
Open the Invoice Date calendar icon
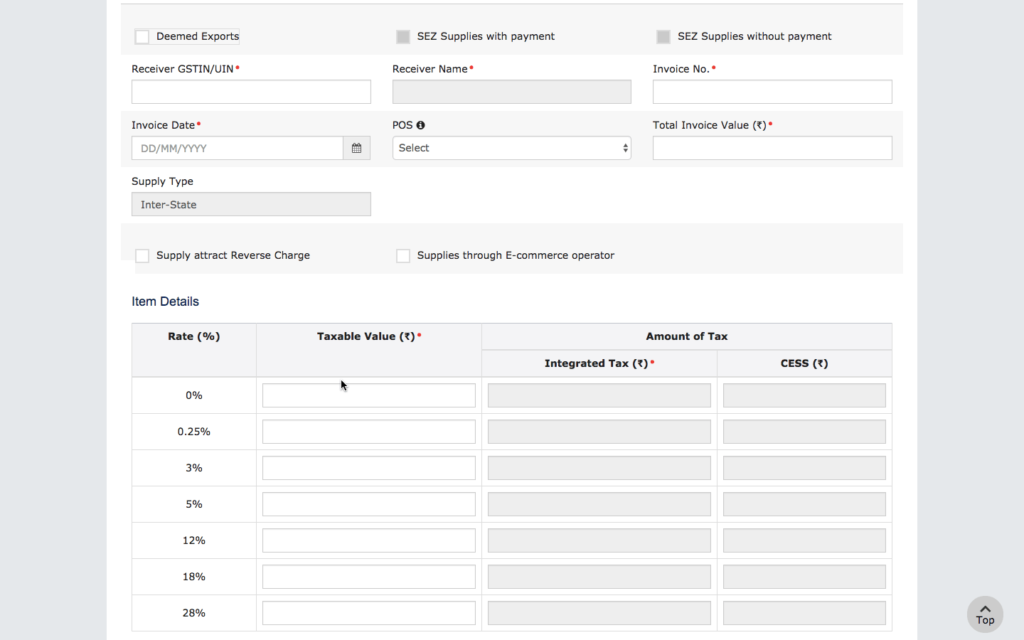click(356, 147)
